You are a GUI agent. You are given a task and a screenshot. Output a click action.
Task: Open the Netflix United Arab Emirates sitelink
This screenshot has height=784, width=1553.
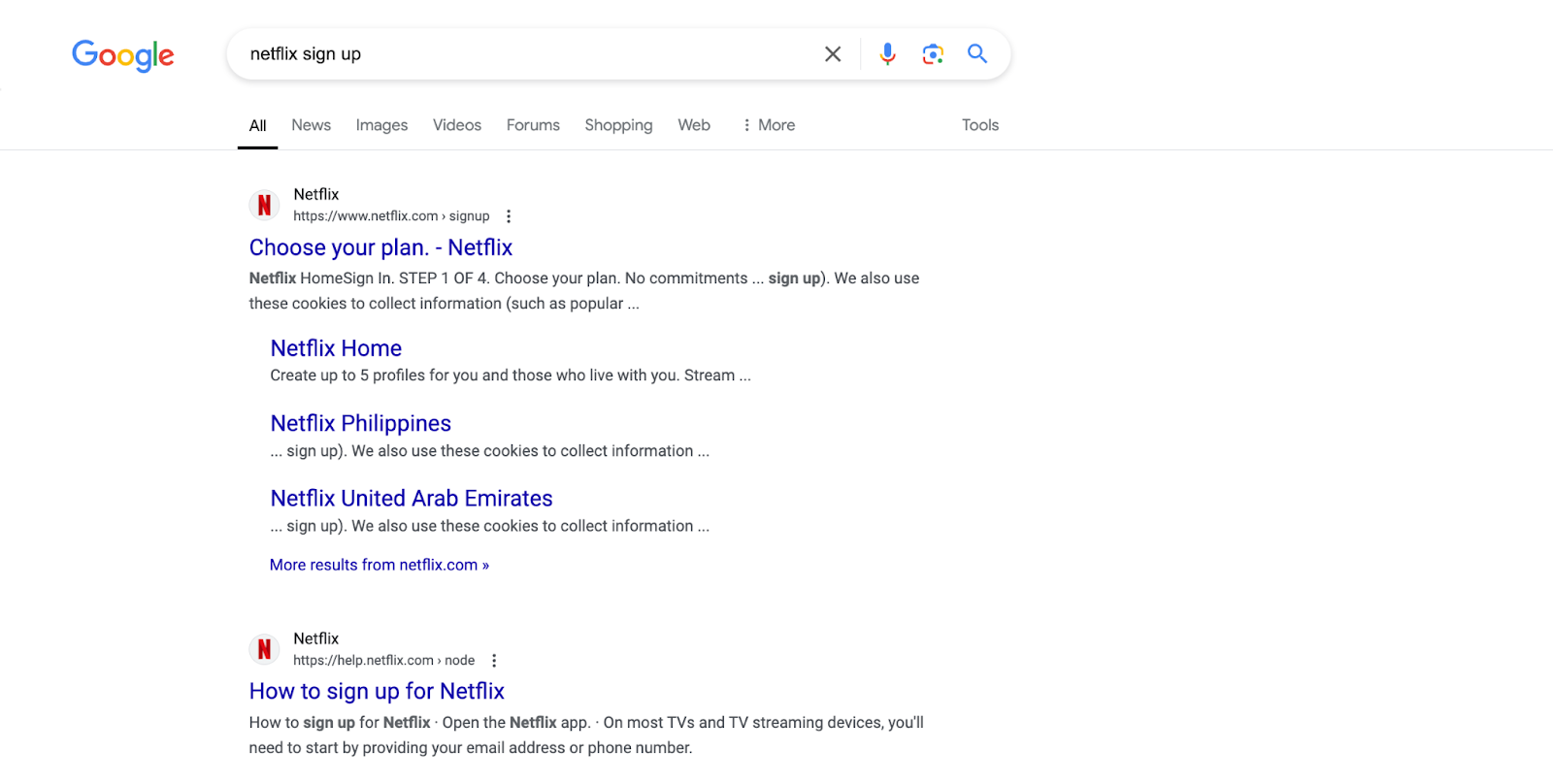pyautogui.click(x=412, y=499)
